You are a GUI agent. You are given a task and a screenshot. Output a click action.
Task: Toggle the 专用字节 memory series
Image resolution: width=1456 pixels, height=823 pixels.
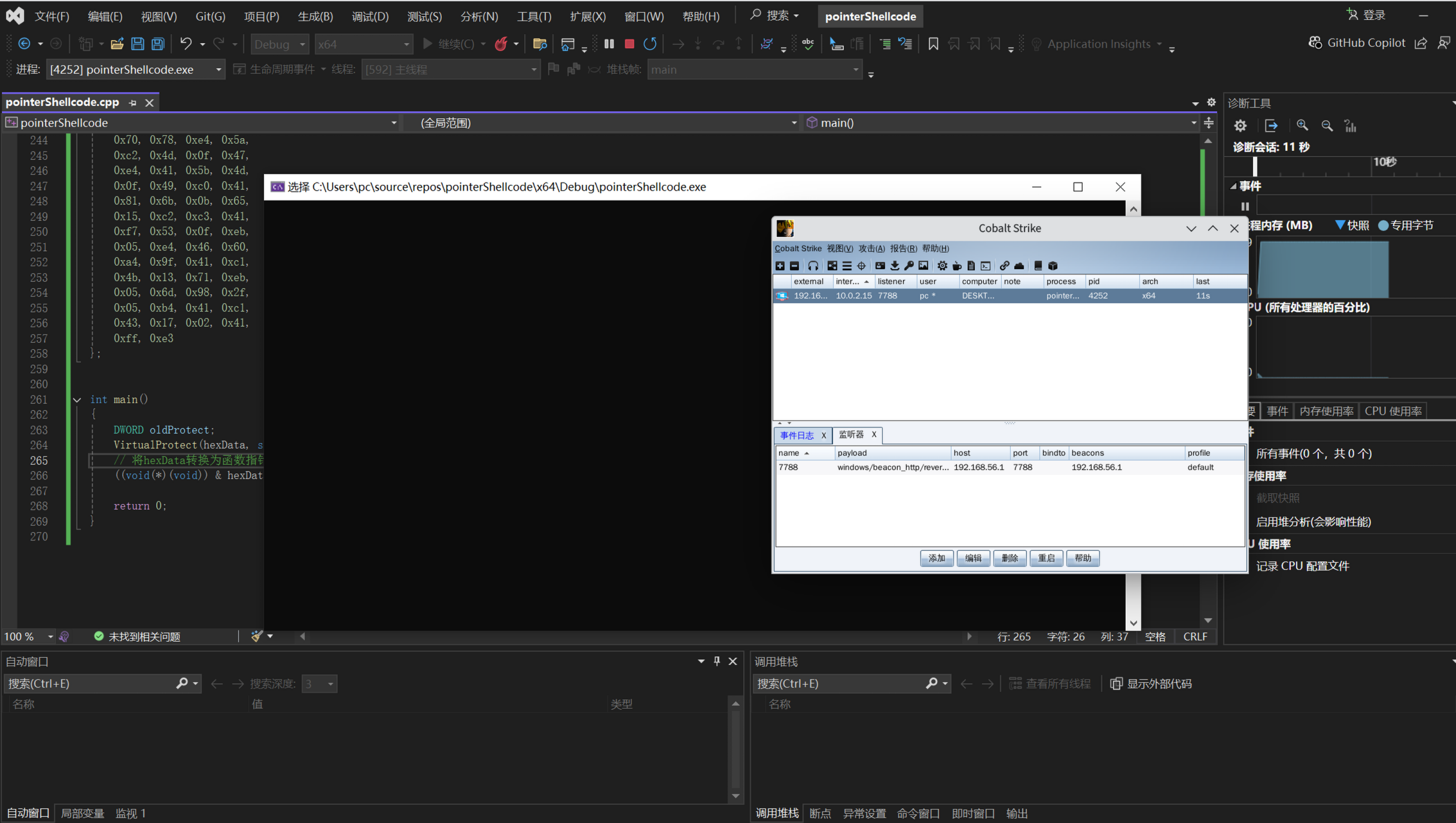(1406, 225)
